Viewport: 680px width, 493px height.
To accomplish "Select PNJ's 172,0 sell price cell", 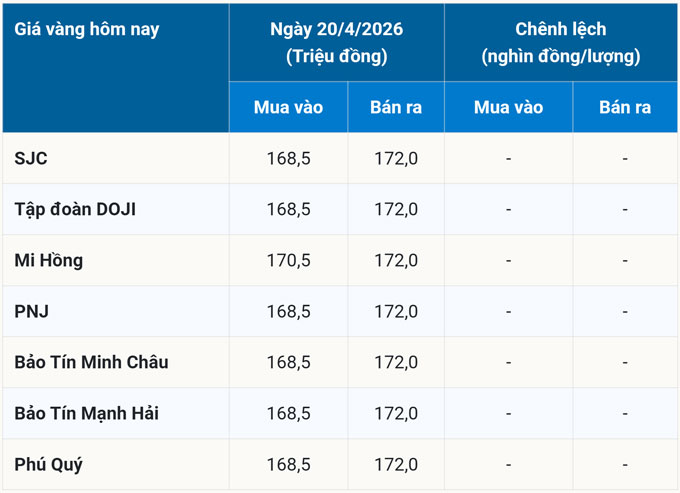I will coord(396,311).
